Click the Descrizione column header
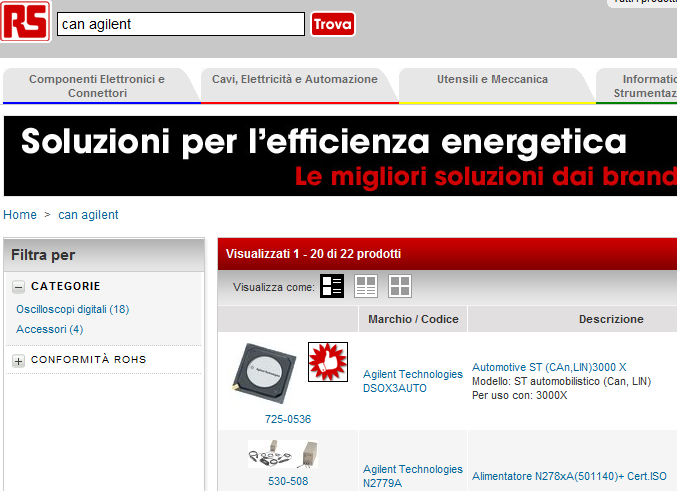 [611, 319]
